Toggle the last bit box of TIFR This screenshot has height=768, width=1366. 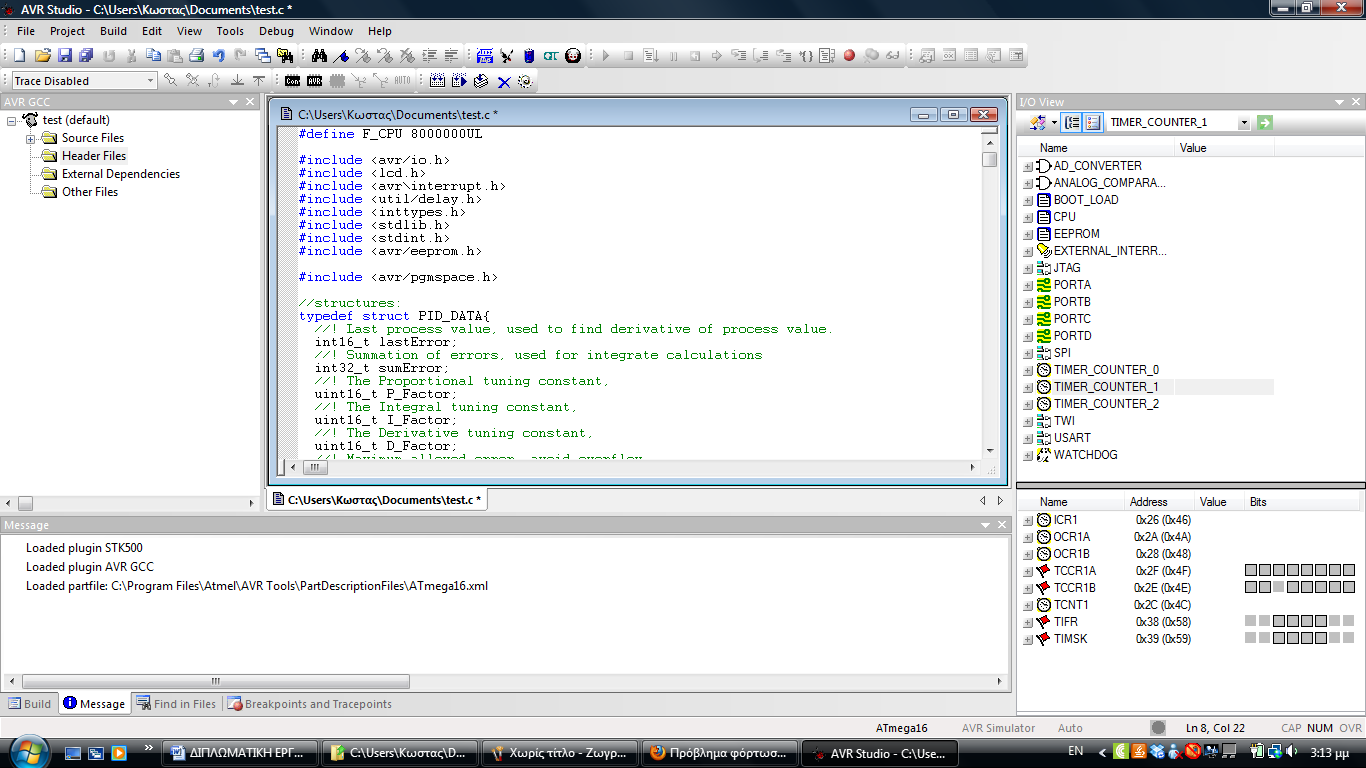coord(1349,621)
